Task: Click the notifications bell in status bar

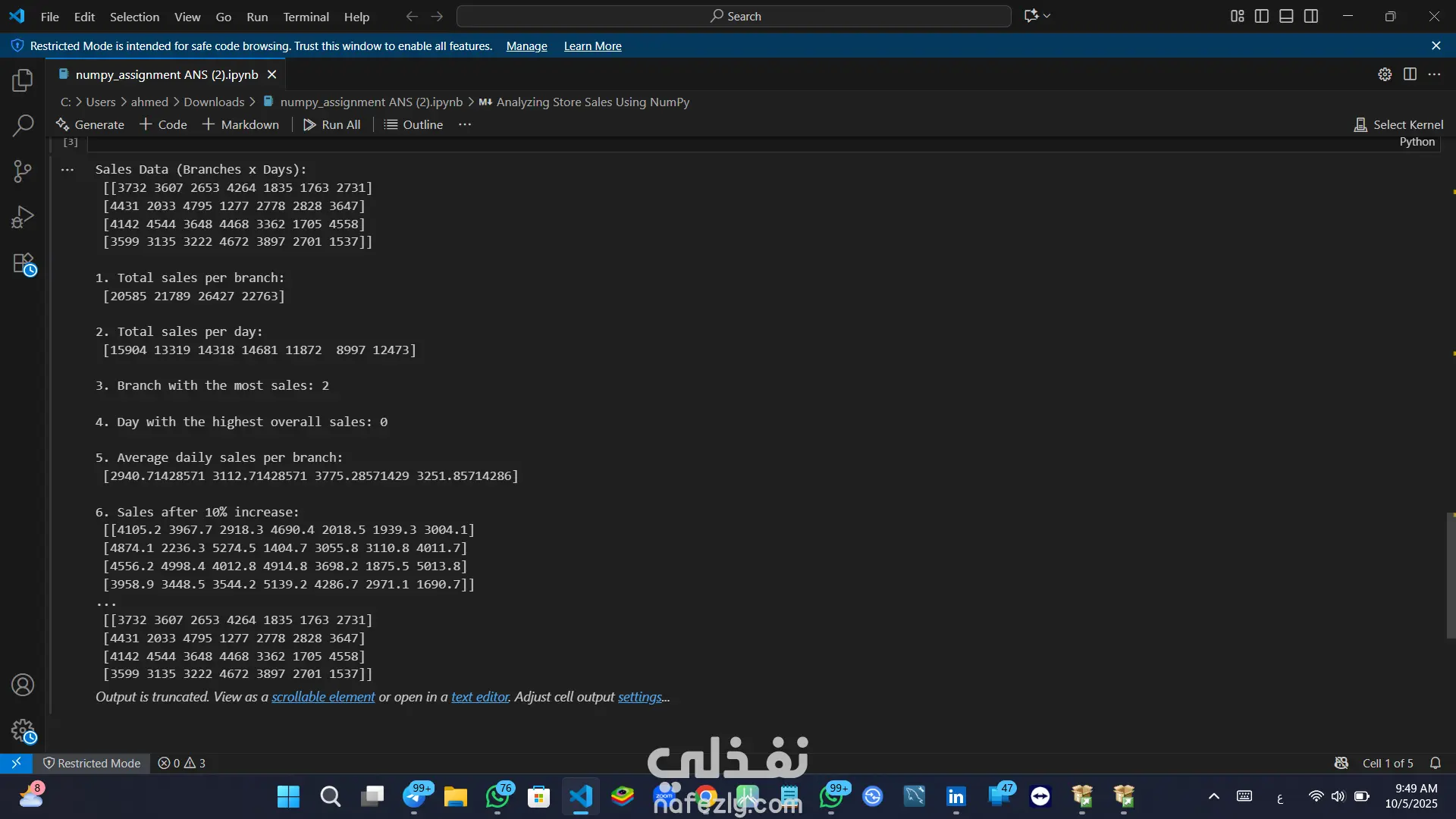Action: pos(1436,763)
